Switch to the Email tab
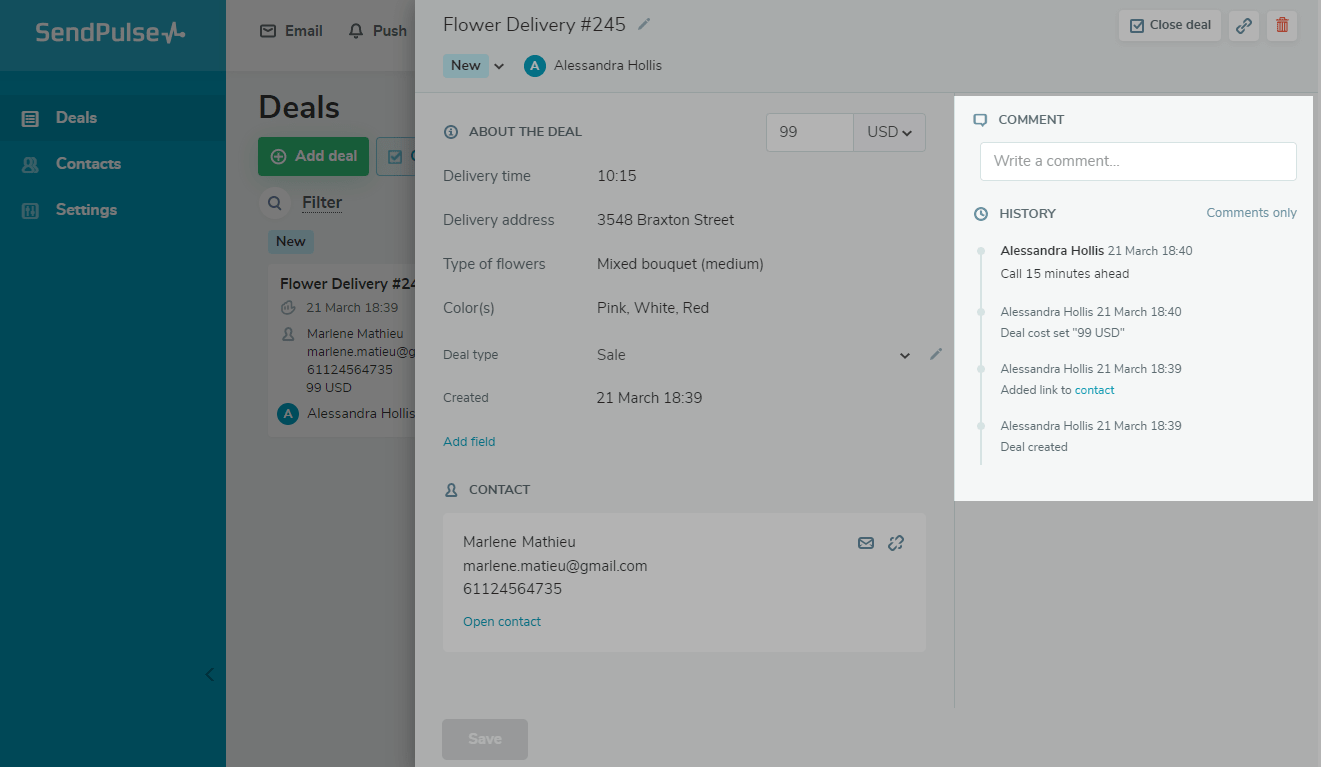 (x=290, y=30)
